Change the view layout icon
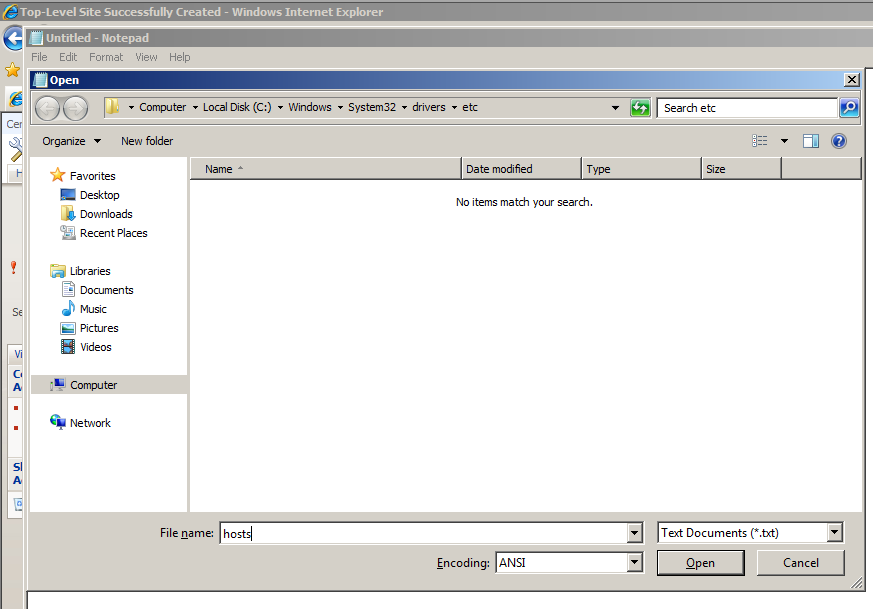Viewport: 873px width, 609px height. pyautogui.click(x=759, y=141)
